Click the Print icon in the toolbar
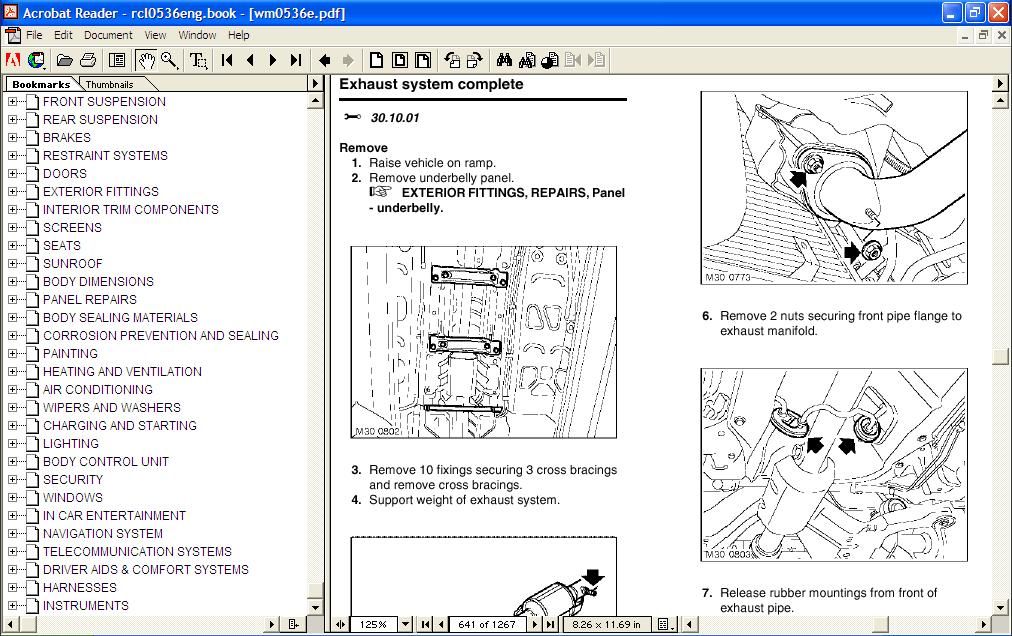 88,61
